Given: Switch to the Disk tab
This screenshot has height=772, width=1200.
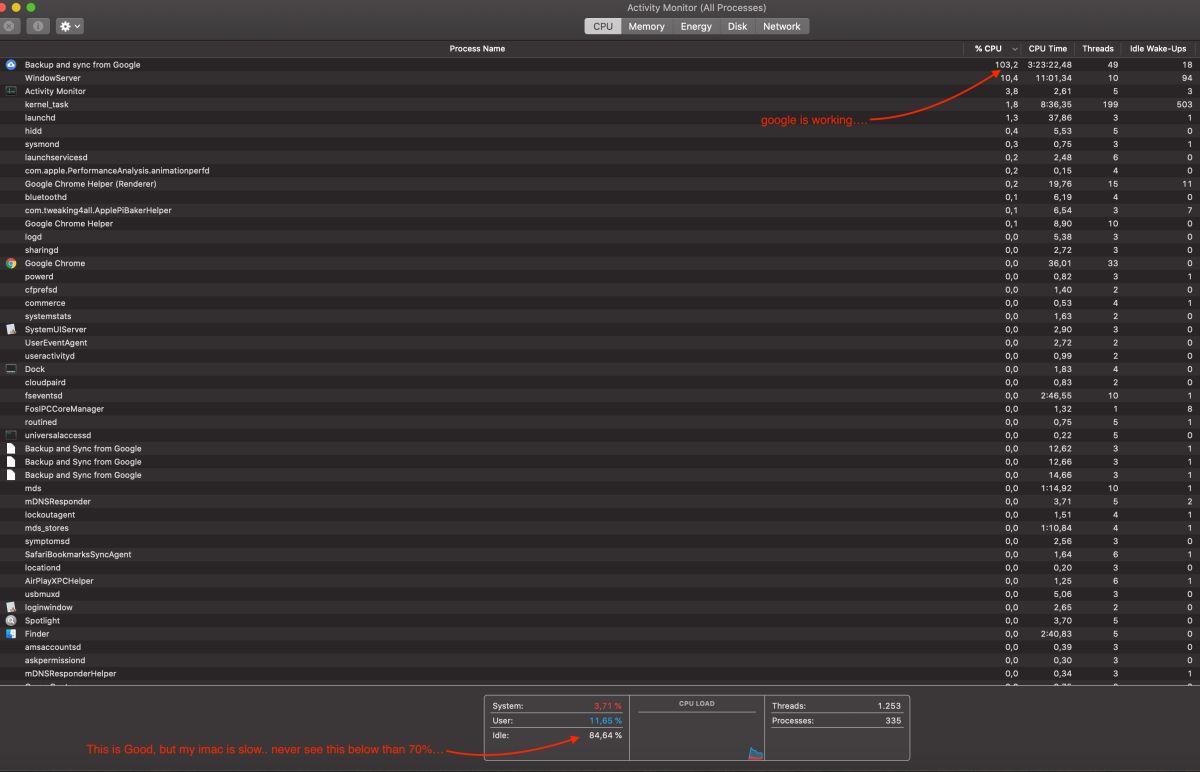Looking at the screenshot, I should coord(737,27).
